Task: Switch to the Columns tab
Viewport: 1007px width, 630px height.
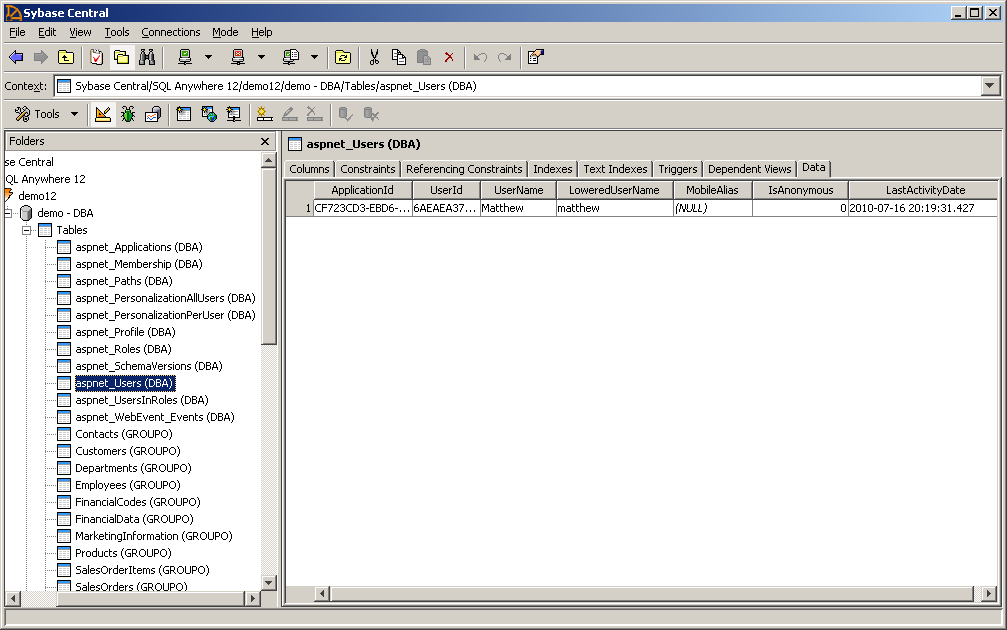Action: pos(309,169)
